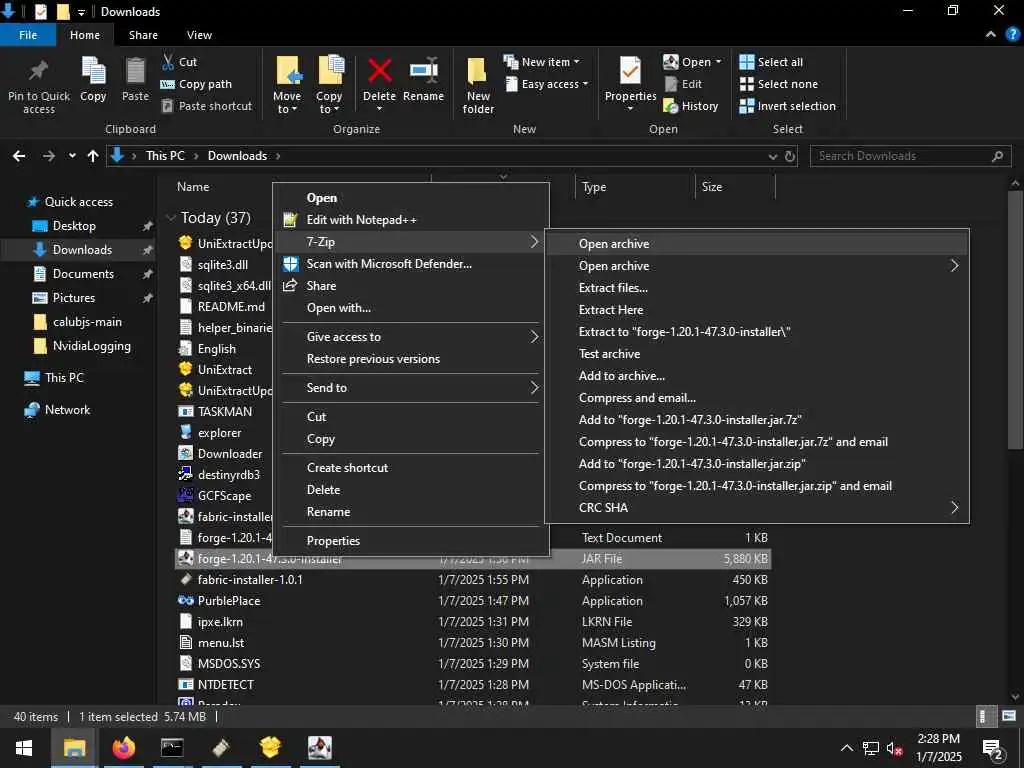Click the red Delete icon in ribbon
The image size is (1024, 768).
[379, 70]
